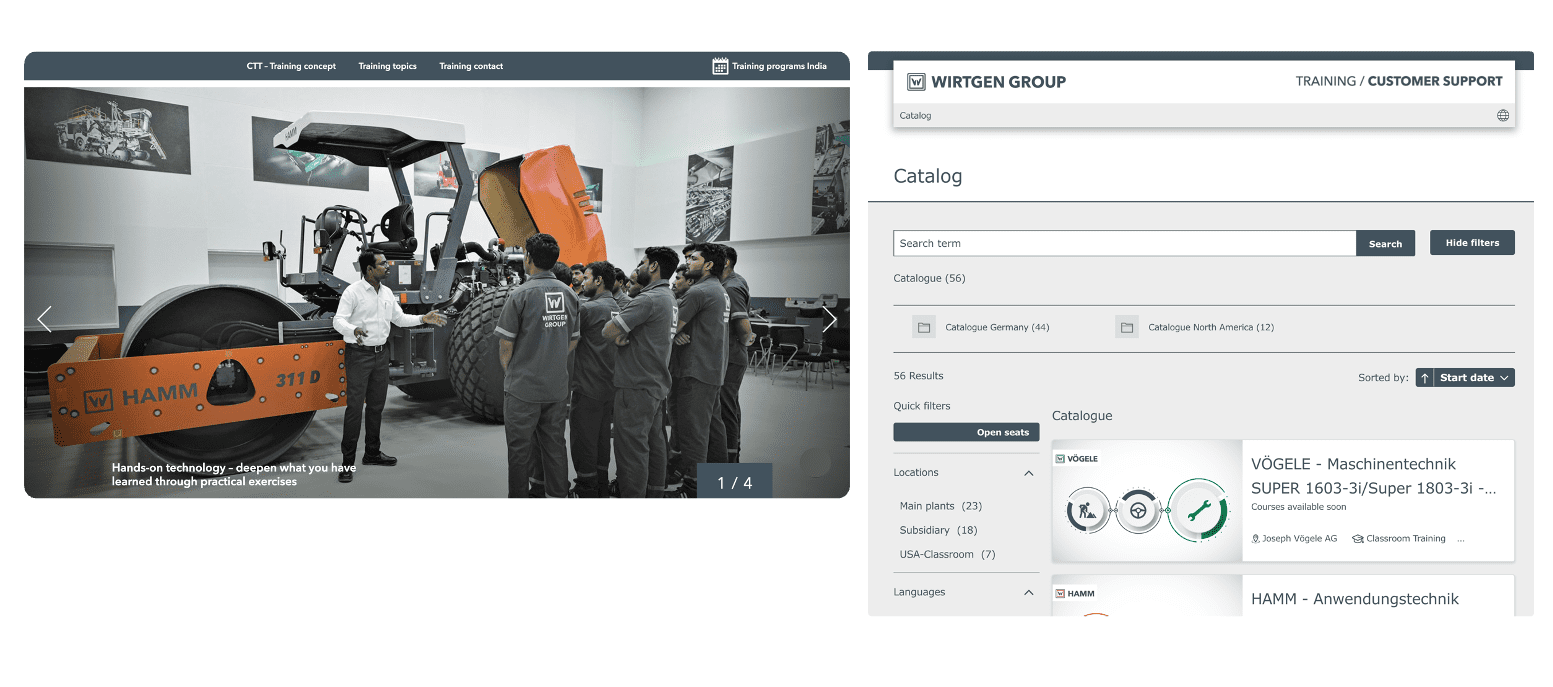Click the Catalogue (56) label
Image resolution: width=1553 pixels, height=687 pixels.
tap(929, 278)
